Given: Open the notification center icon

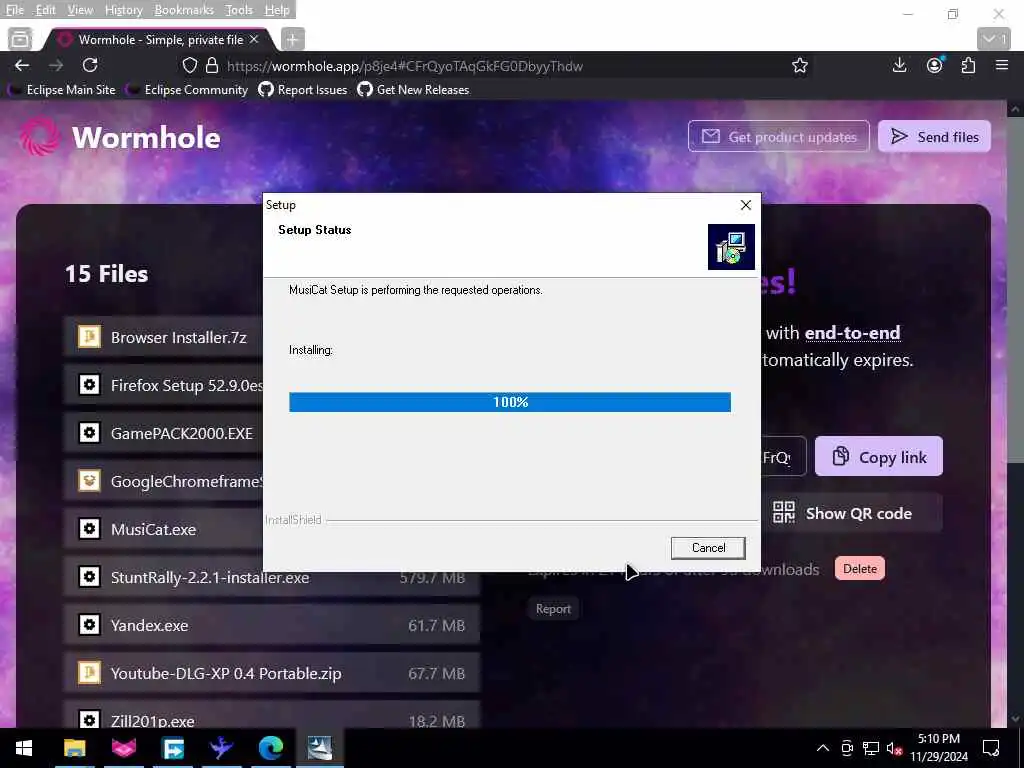Looking at the screenshot, I should coord(991,748).
